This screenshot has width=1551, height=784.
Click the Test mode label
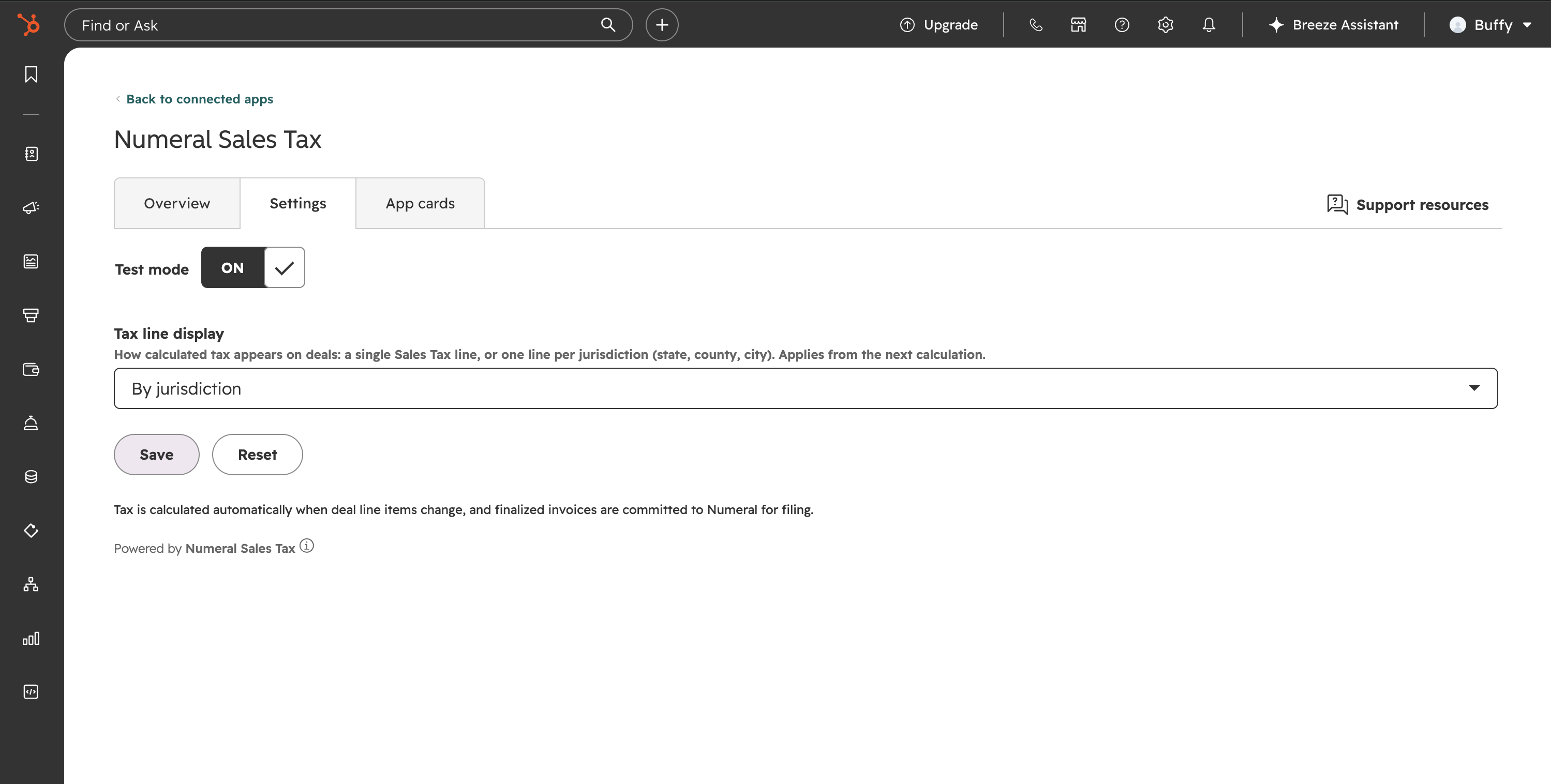tap(152, 269)
